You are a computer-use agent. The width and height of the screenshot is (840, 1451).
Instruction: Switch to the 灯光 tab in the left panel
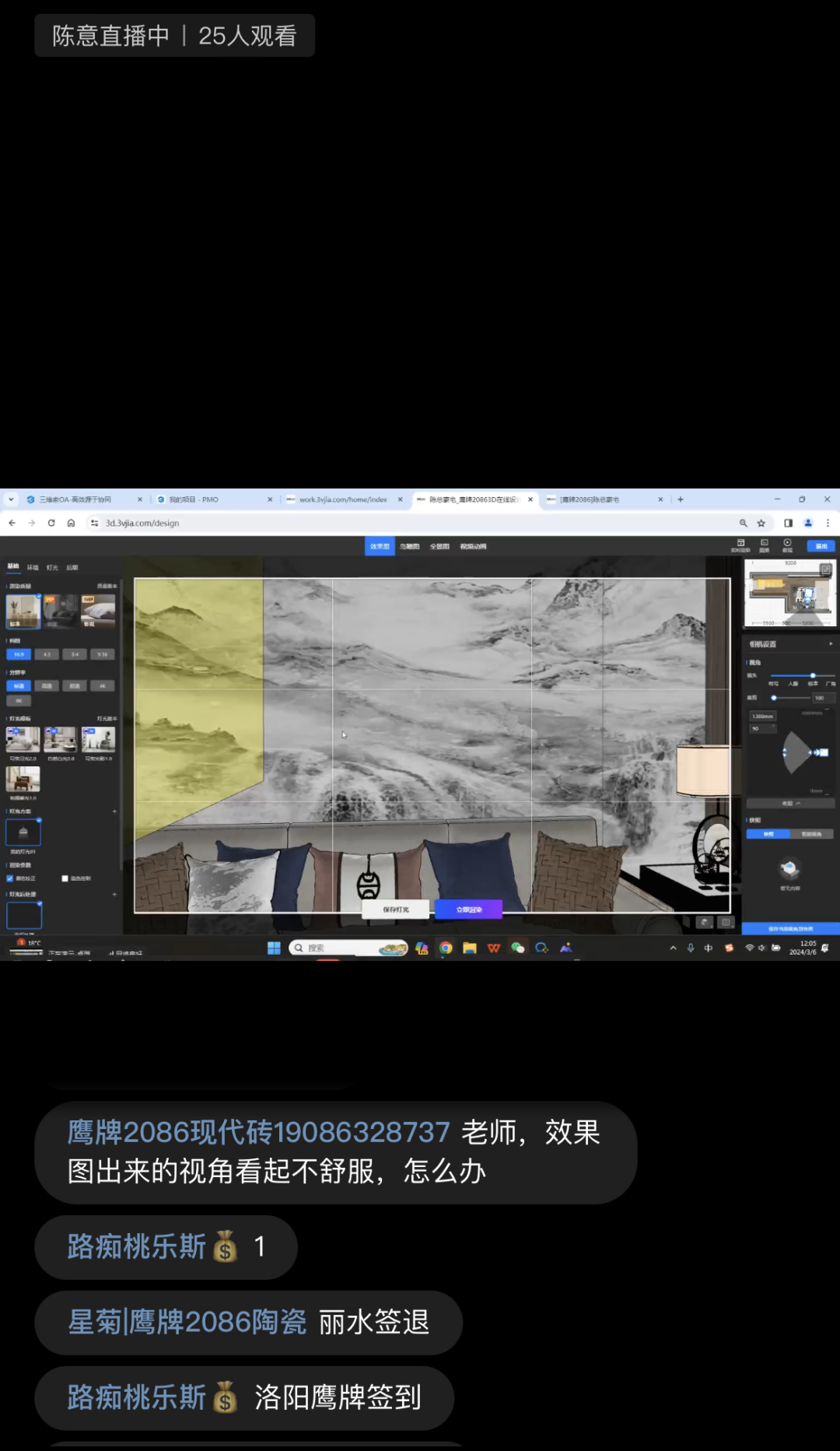52,567
